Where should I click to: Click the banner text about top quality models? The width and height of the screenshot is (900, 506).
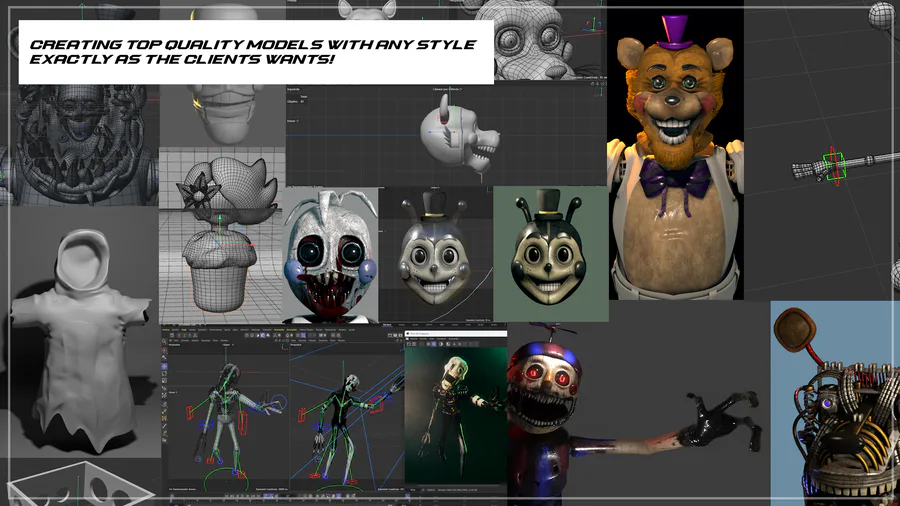253,52
